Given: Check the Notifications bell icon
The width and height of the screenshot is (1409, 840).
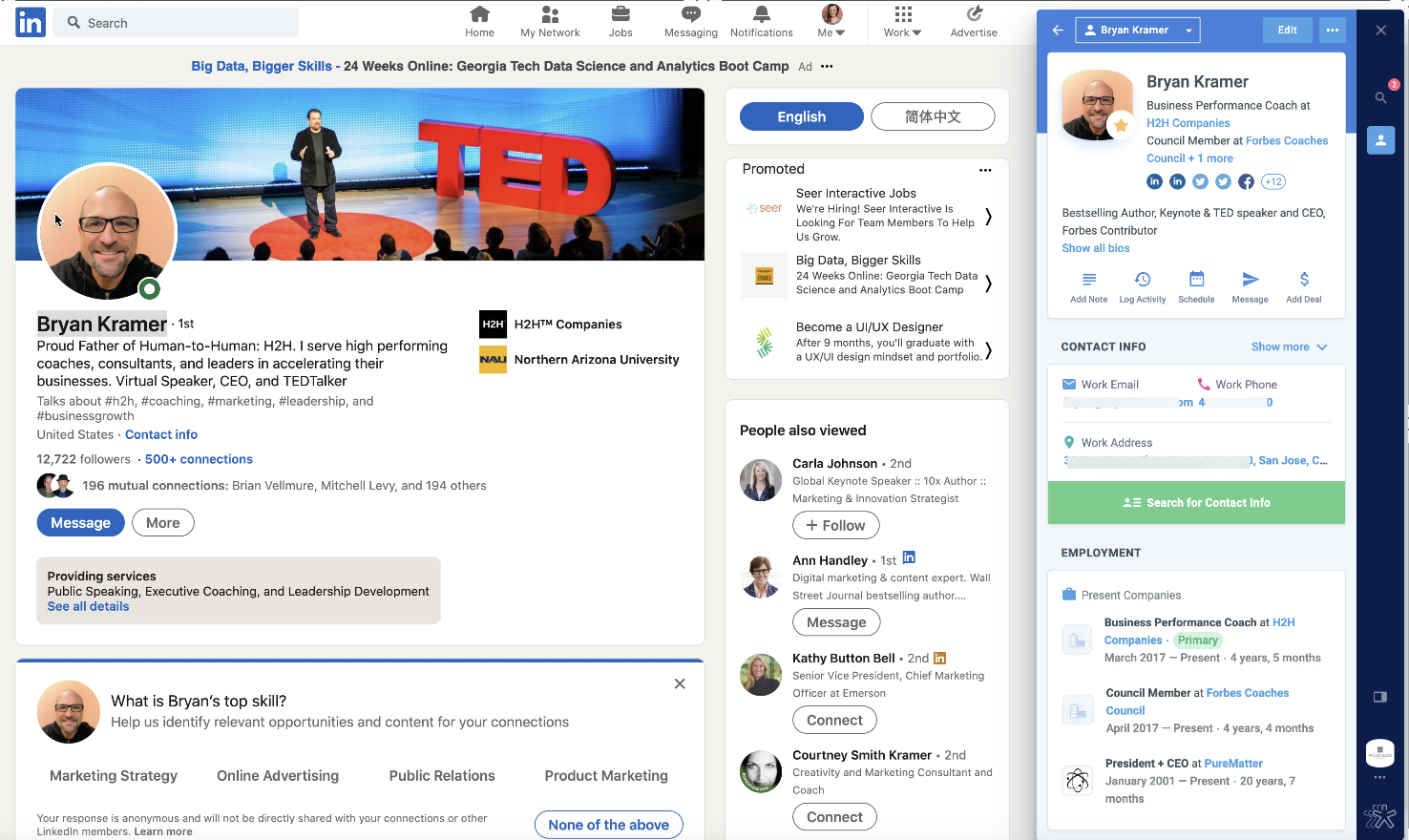Looking at the screenshot, I should pyautogui.click(x=762, y=14).
